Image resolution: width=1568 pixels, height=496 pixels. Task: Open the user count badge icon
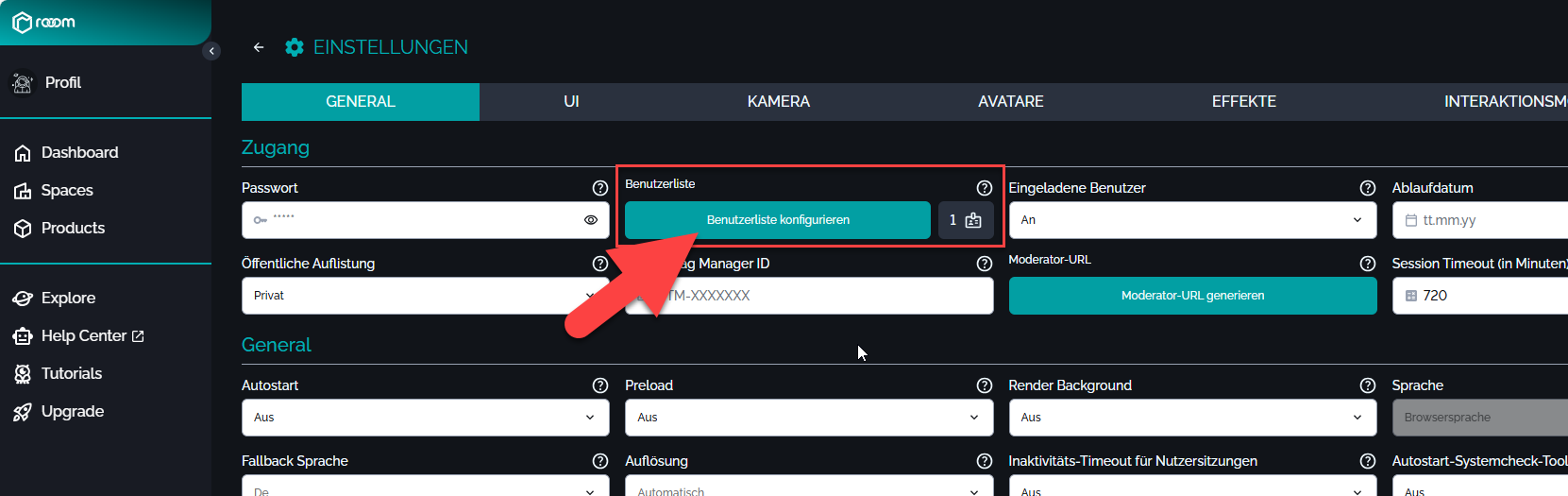[x=965, y=220]
